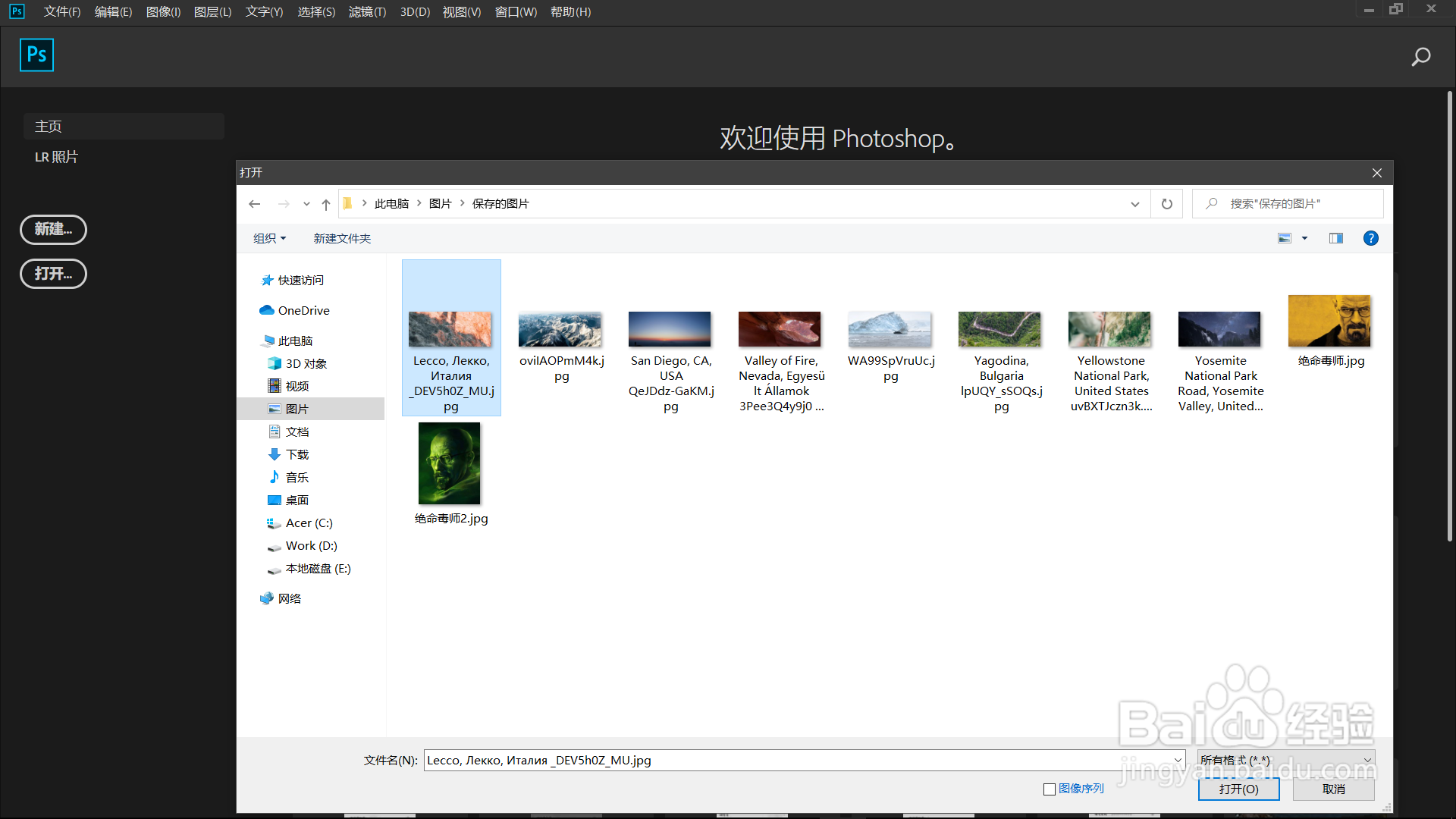Image resolution: width=1456 pixels, height=819 pixels.
Task: Open the 视图(V) menu
Action: point(462,11)
